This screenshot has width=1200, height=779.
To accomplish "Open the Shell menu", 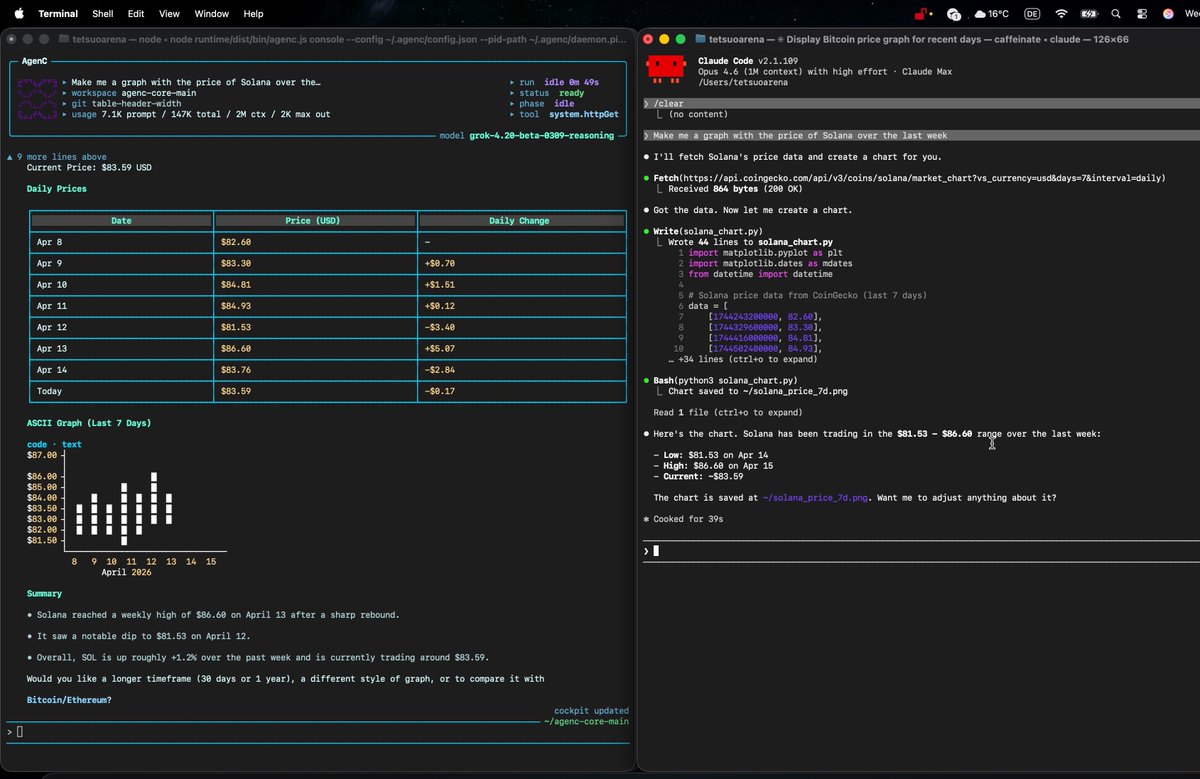I will pos(103,14).
